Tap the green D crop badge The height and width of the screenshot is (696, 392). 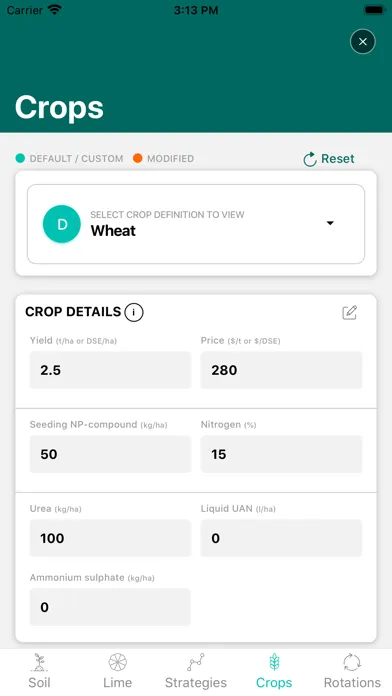click(62, 224)
